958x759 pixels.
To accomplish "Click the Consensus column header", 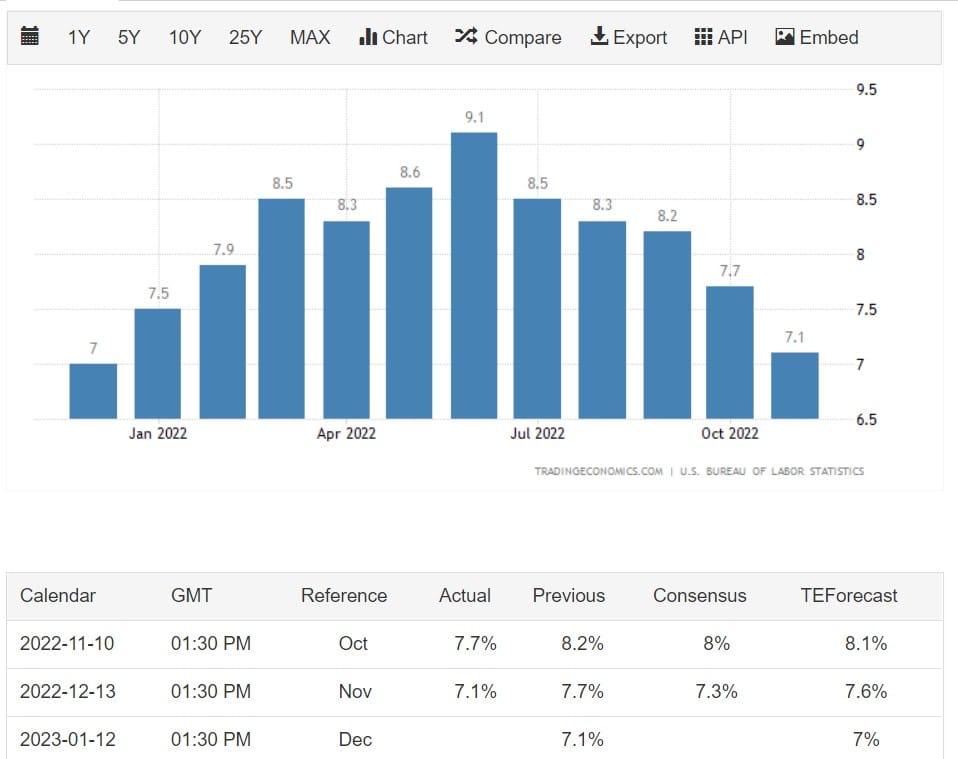I will tap(699, 595).
